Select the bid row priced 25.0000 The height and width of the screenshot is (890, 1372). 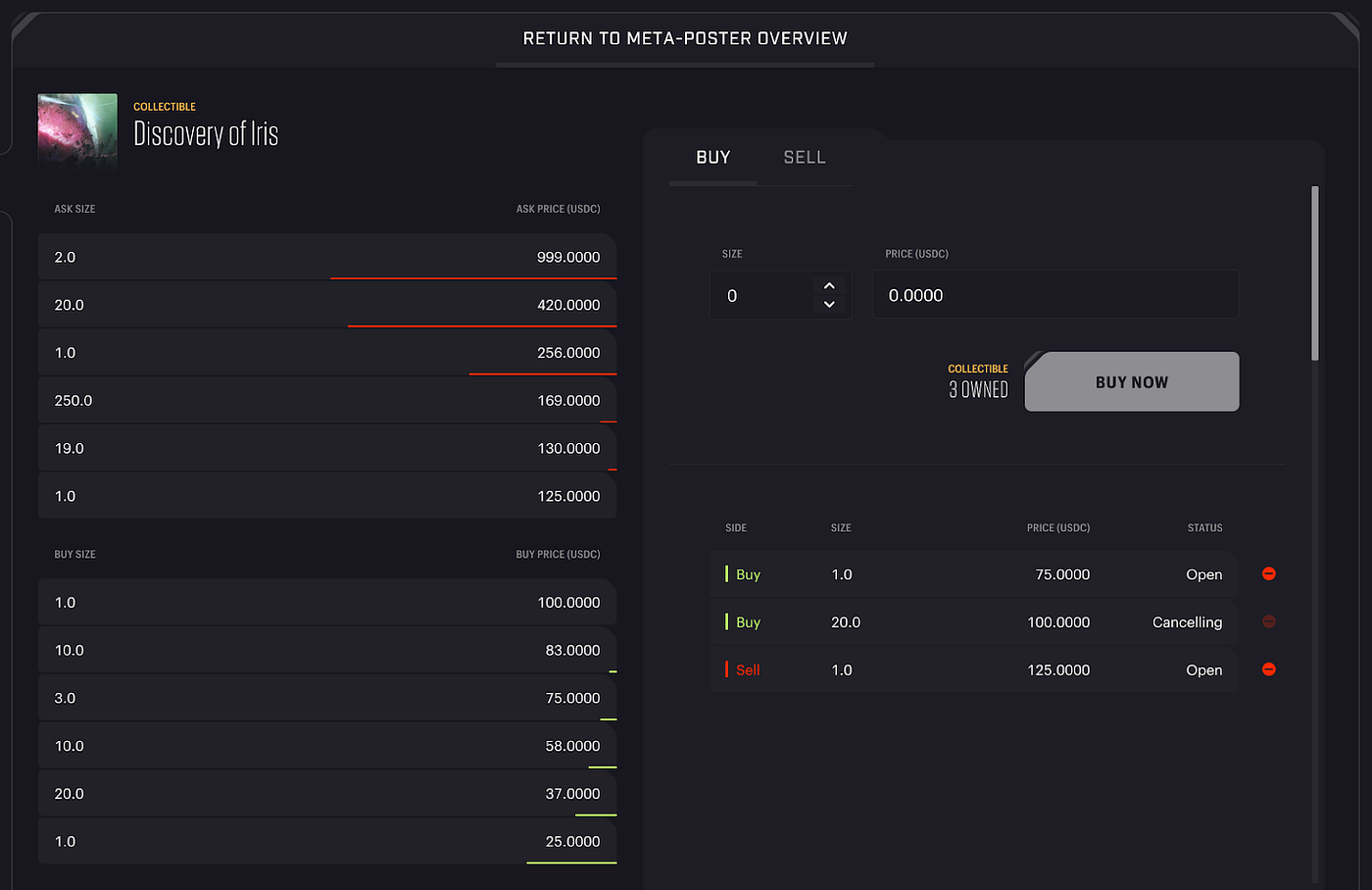pos(327,841)
